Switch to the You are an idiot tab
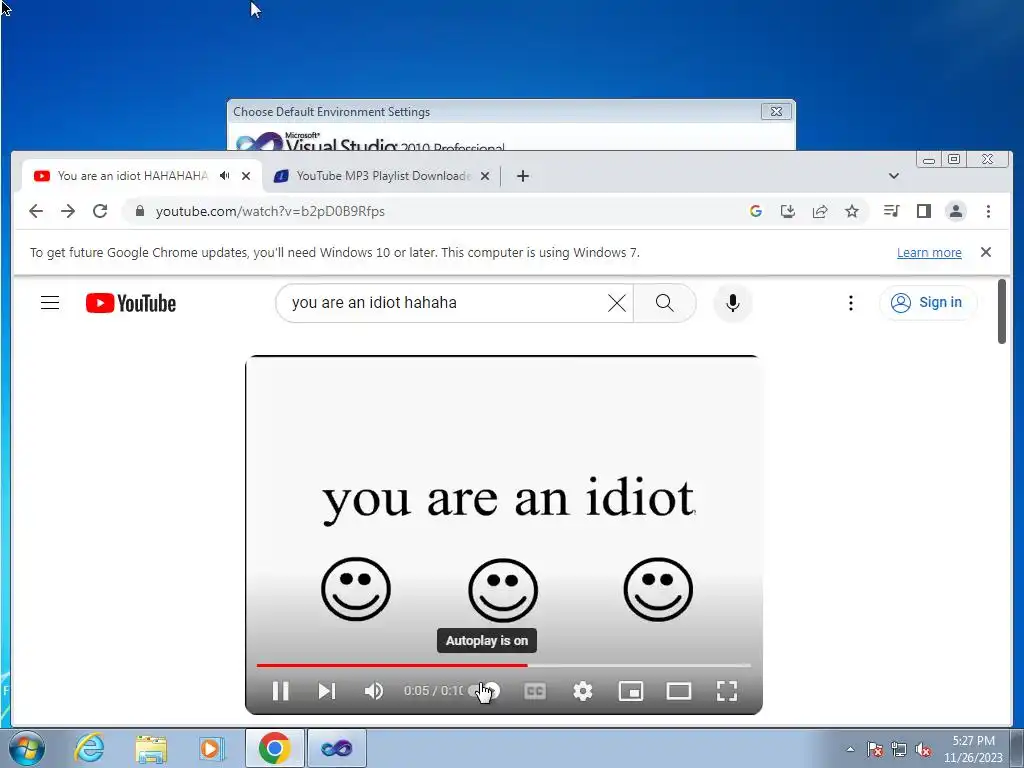Image resolution: width=1024 pixels, height=768 pixels. point(133,176)
